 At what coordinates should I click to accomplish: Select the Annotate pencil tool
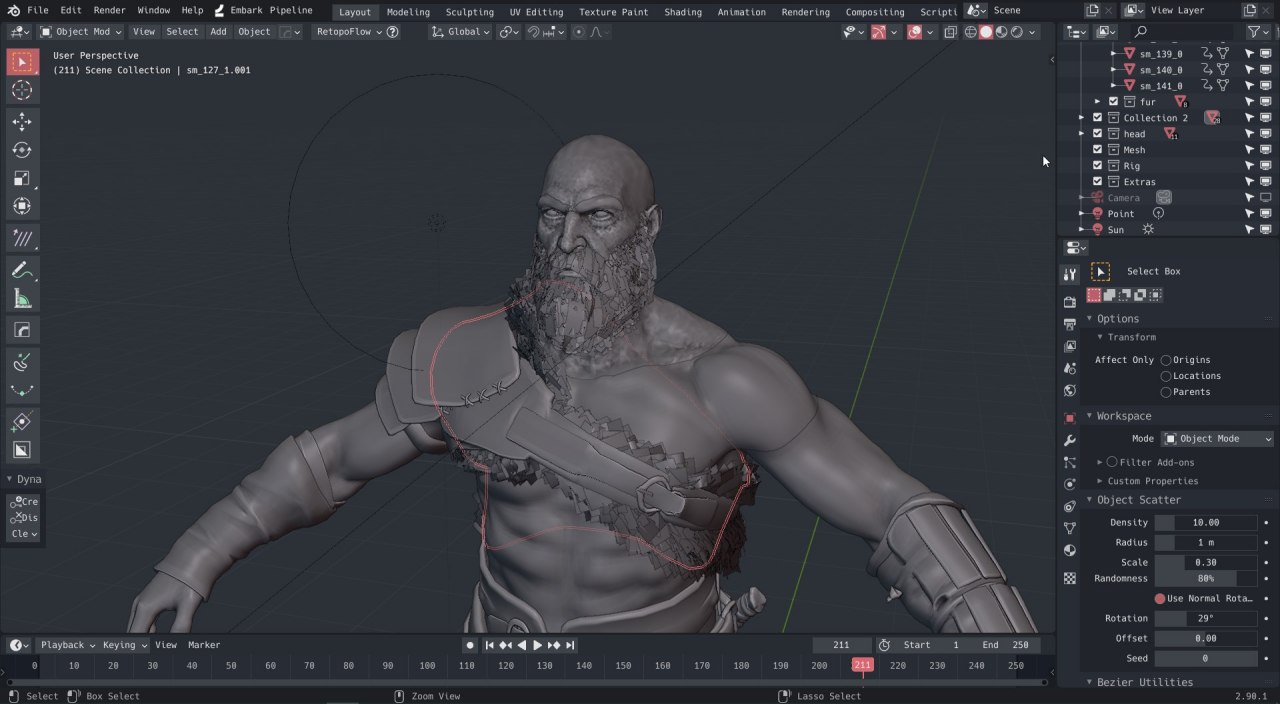[22, 270]
